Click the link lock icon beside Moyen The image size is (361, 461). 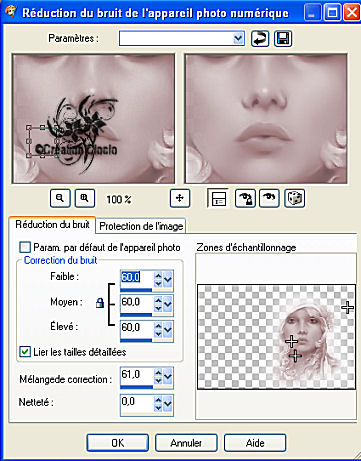tap(100, 303)
